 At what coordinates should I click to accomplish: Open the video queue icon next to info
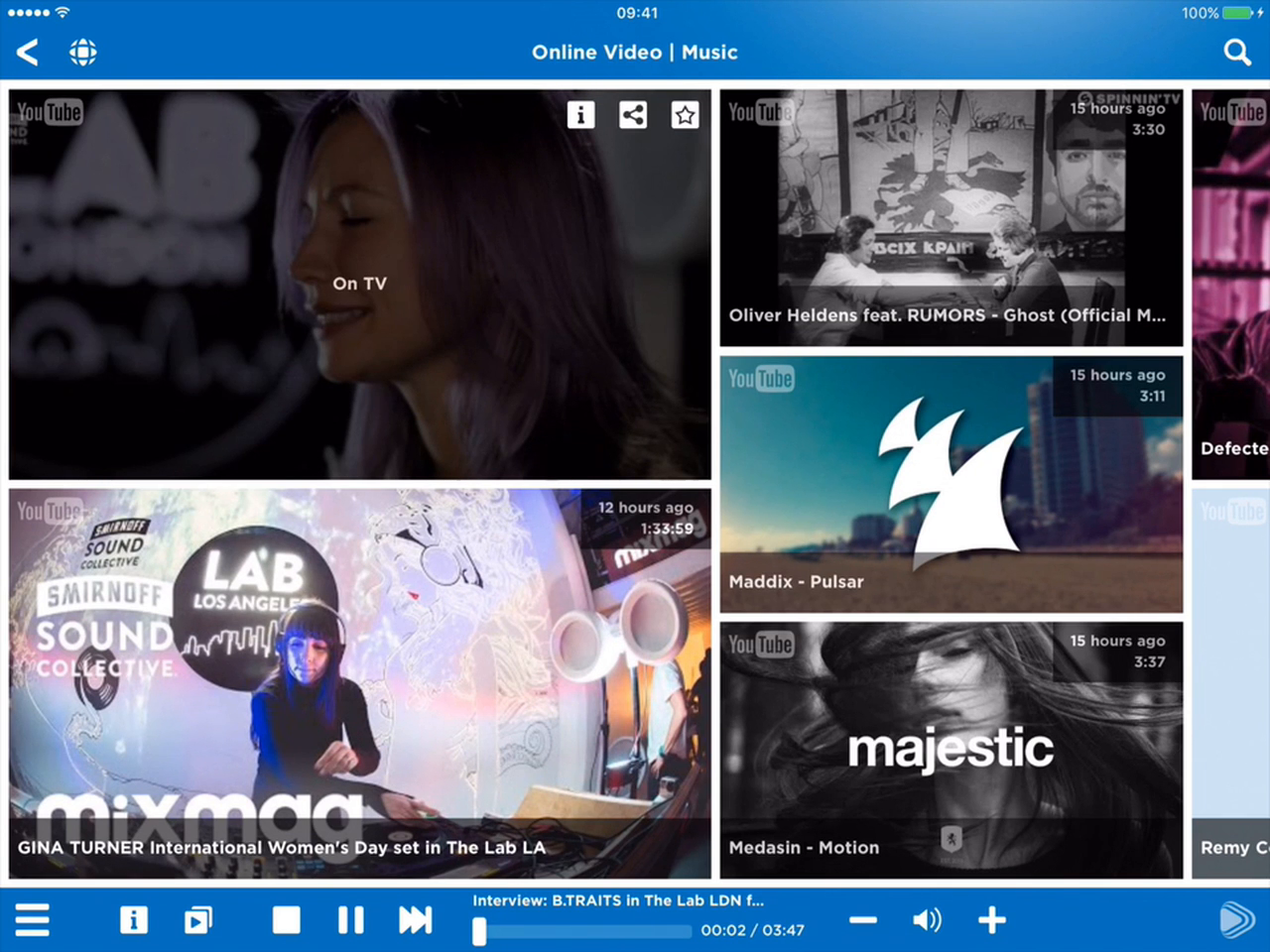coord(198,920)
